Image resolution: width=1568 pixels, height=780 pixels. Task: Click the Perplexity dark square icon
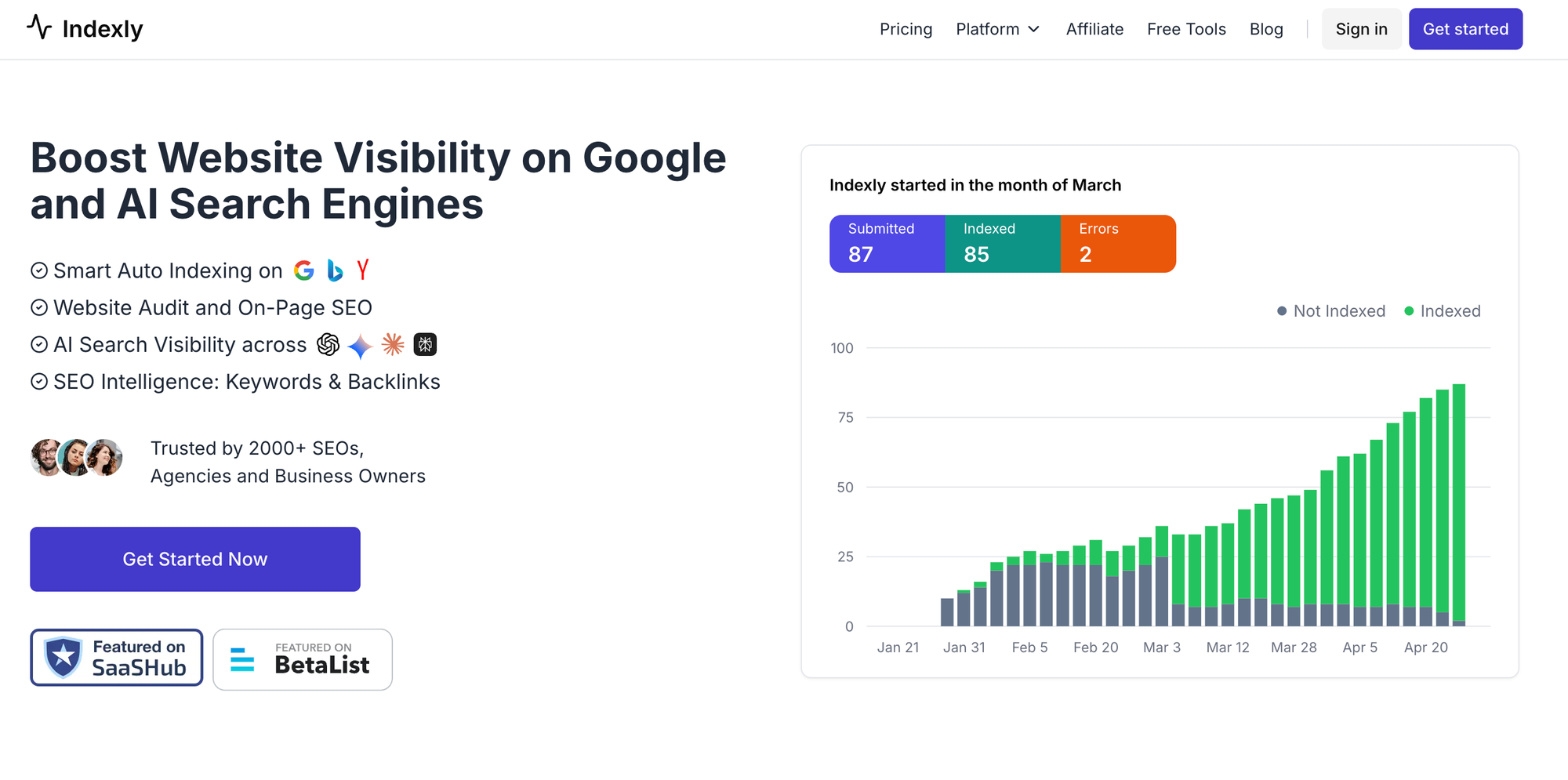pos(425,344)
